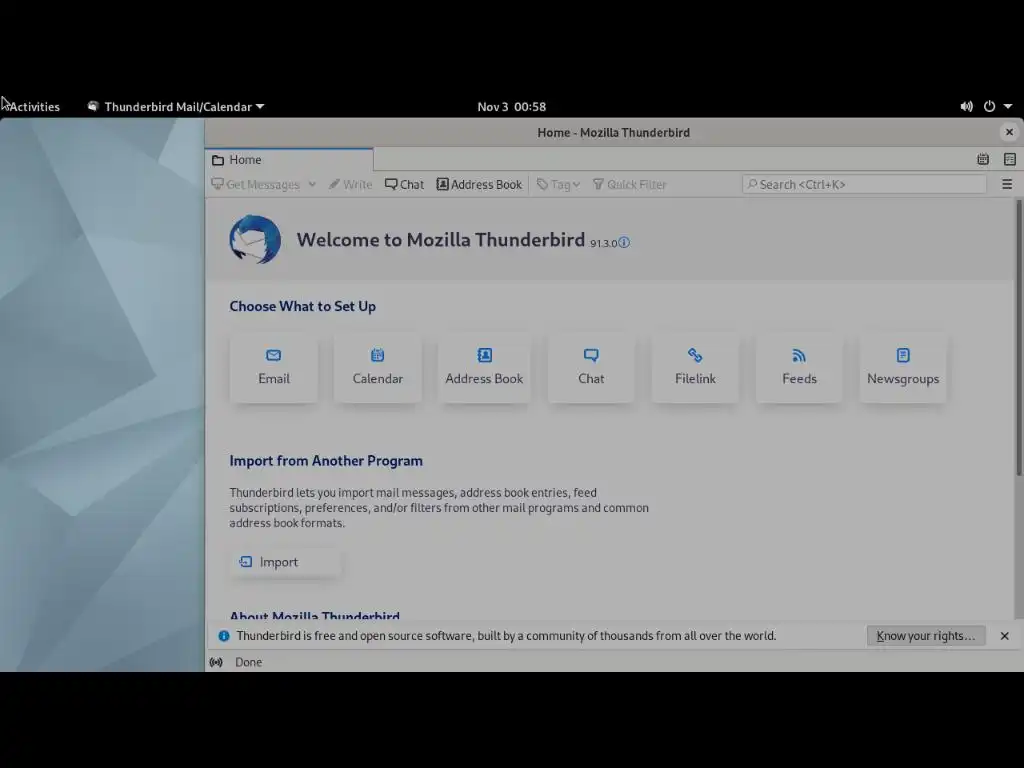Open the Address Book setup card
1024x768 pixels.
coord(484,368)
